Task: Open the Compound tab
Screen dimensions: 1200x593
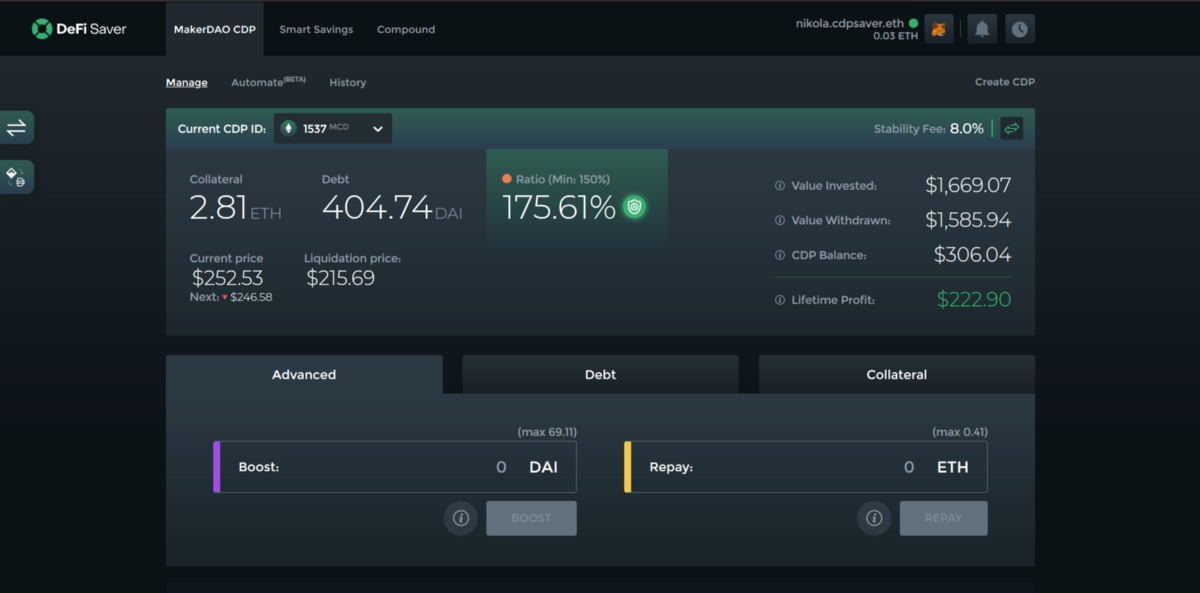Action: [x=406, y=29]
